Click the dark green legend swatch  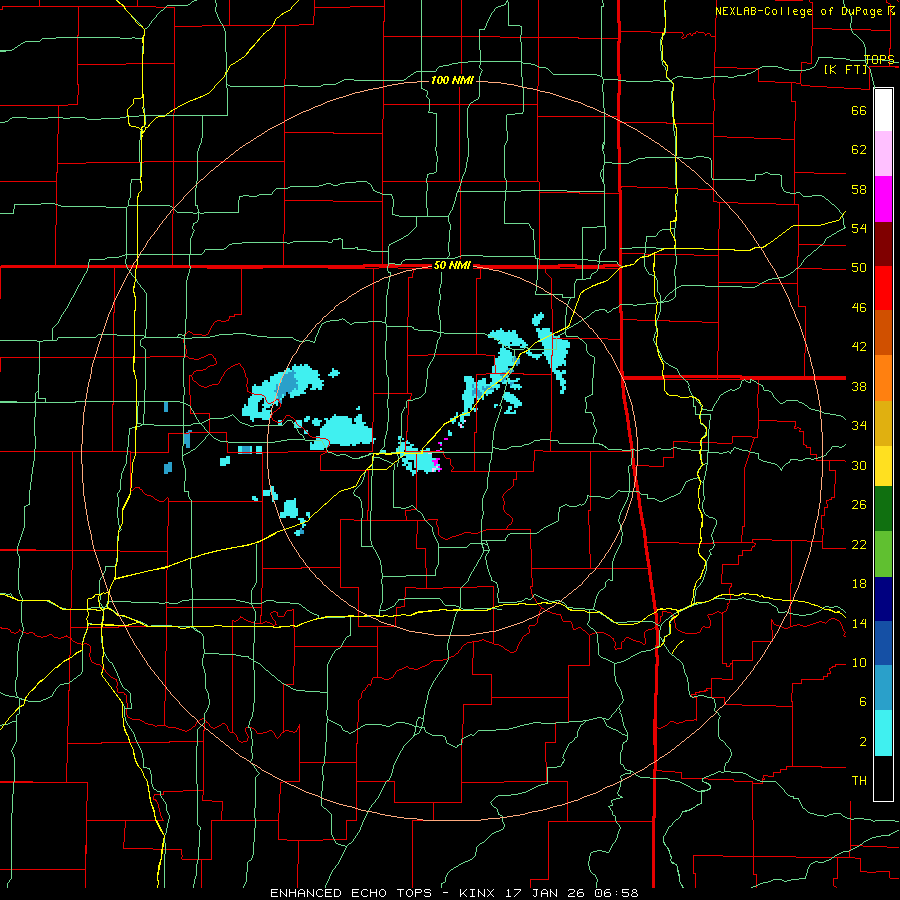pyautogui.click(x=883, y=509)
